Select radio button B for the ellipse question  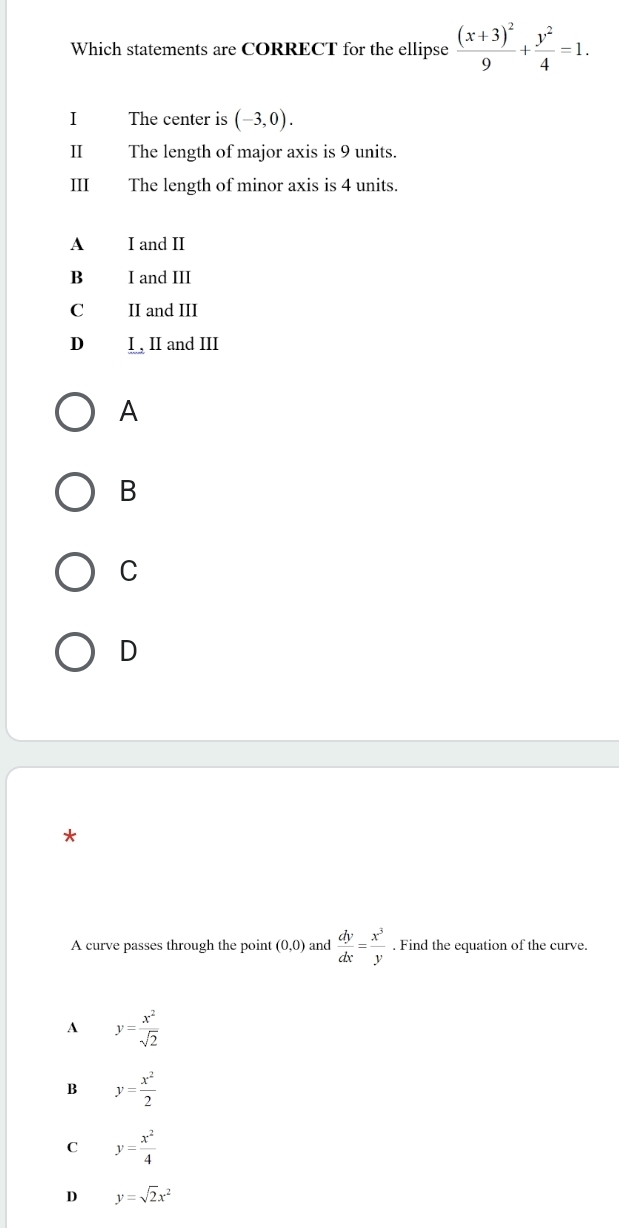76,491
